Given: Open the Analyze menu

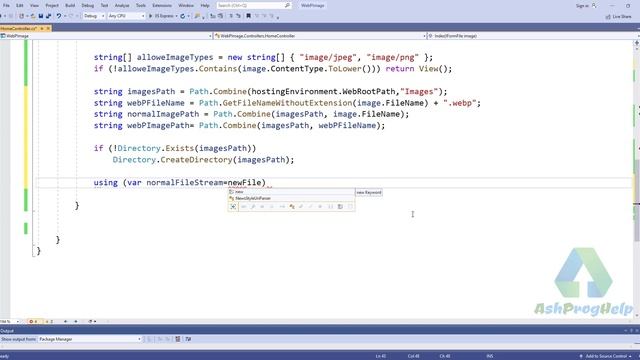Looking at the screenshot, I should pos(122,5).
